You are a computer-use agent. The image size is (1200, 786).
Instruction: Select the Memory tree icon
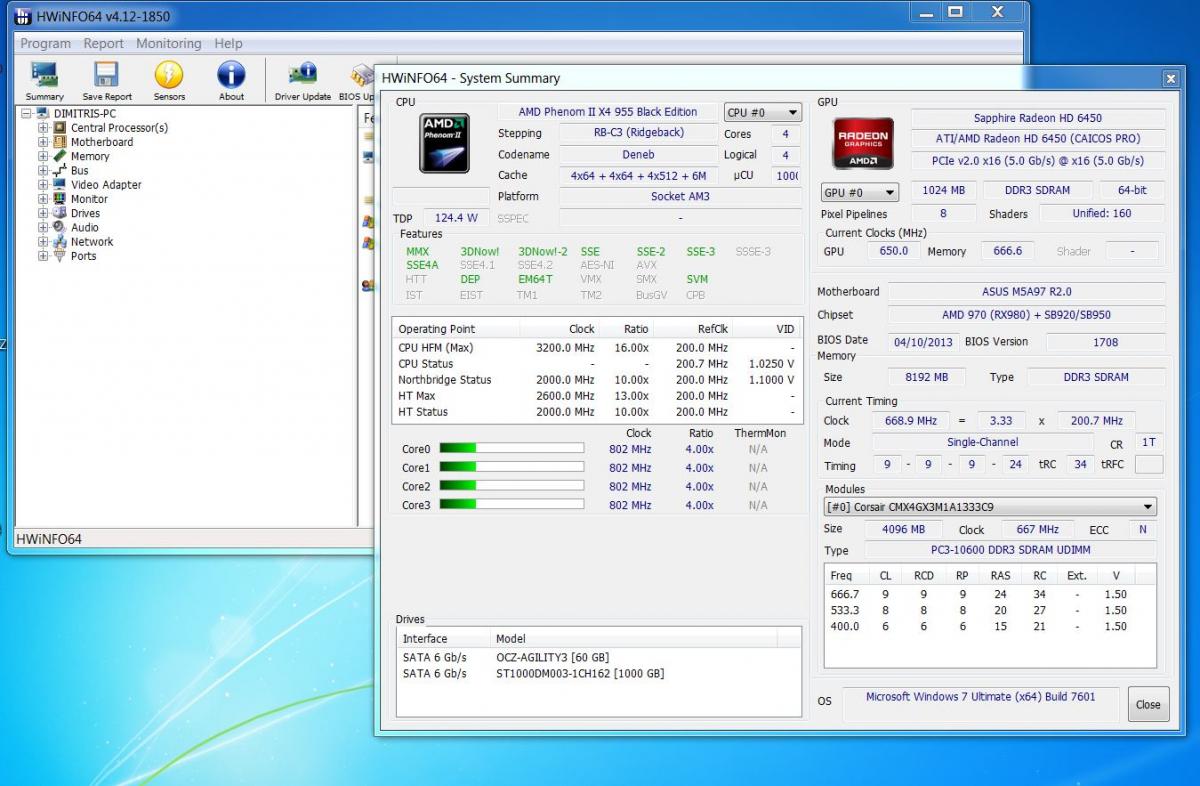pyautogui.click(x=60, y=156)
